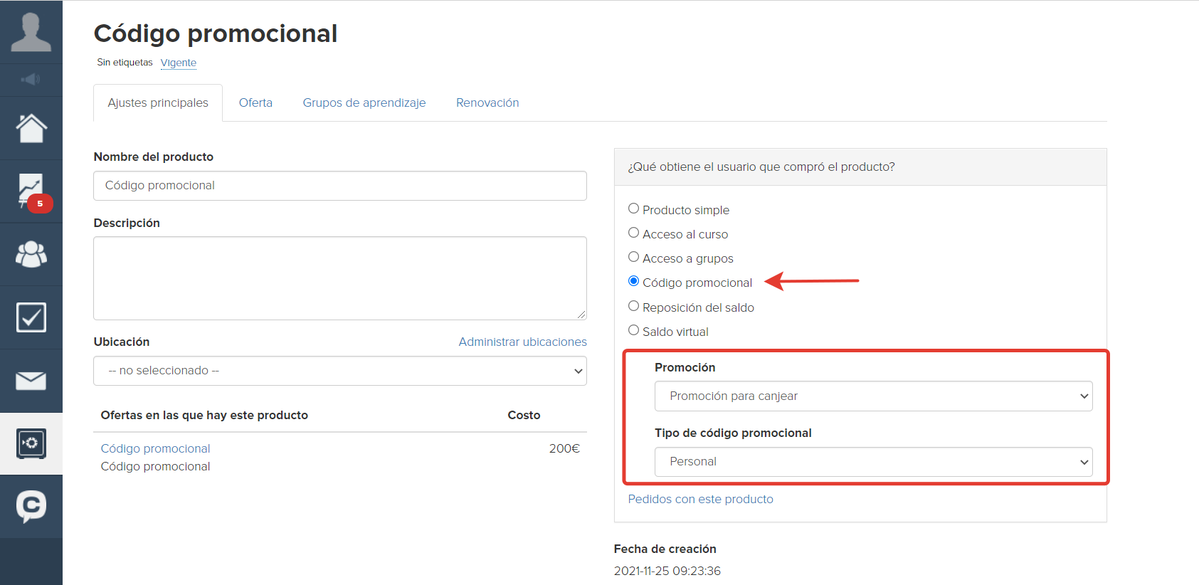This screenshot has height=585, width=1199.
Task: Expand the Promoción dropdown
Action: click(x=873, y=396)
